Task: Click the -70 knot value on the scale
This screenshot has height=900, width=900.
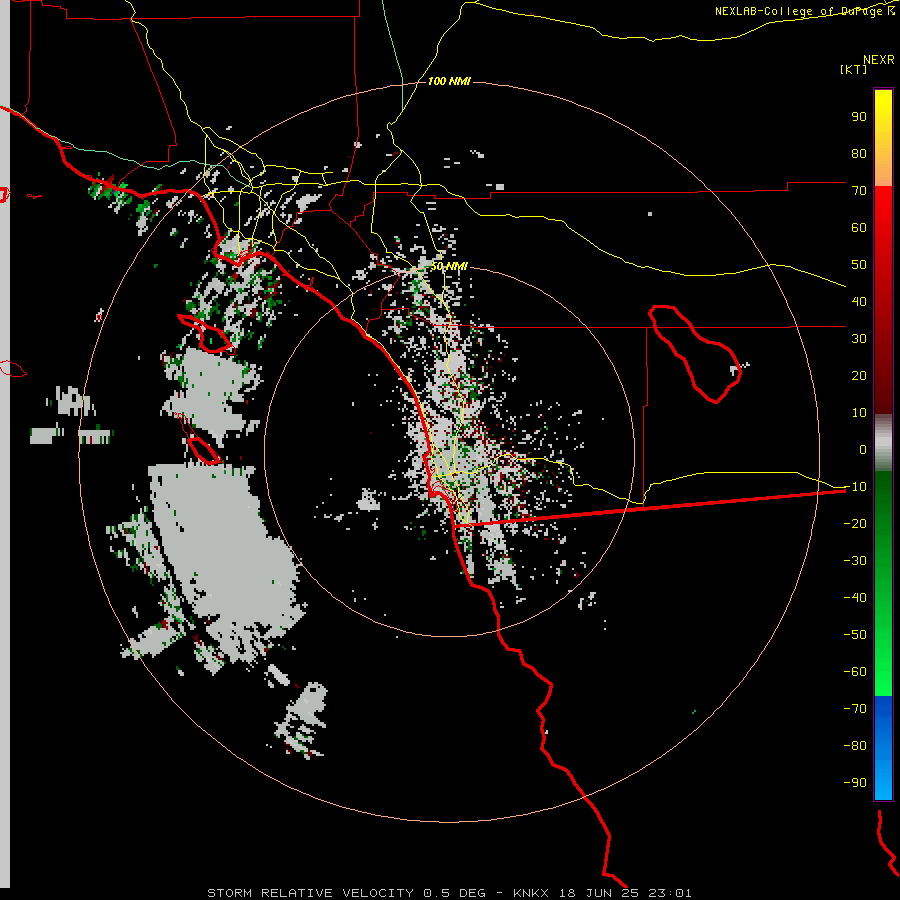Action: click(x=855, y=708)
